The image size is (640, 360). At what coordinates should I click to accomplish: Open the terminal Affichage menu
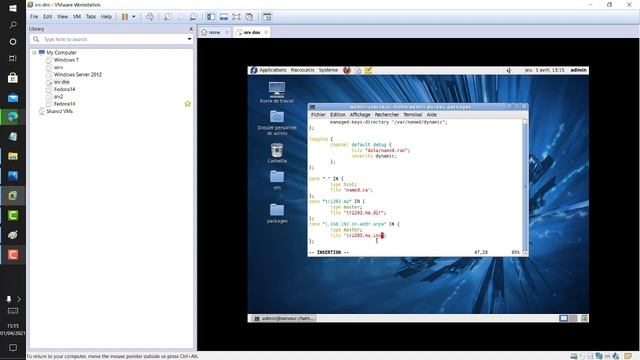click(360, 115)
